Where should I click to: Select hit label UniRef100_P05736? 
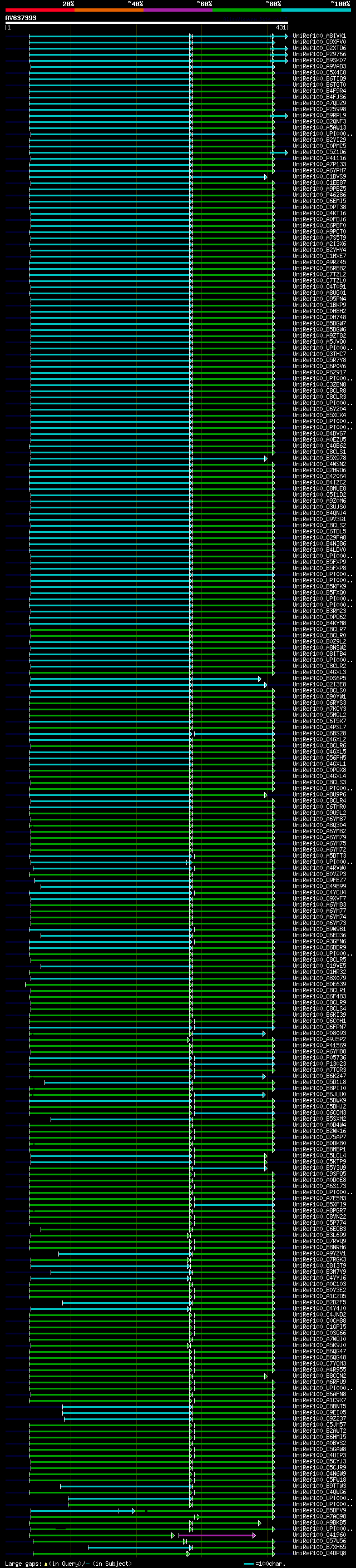point(319,1057)
